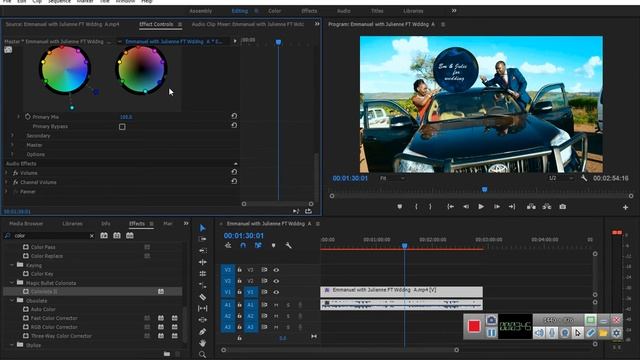
Task: Reset the Volume audio effect
Action: click(x=234, y=172)
